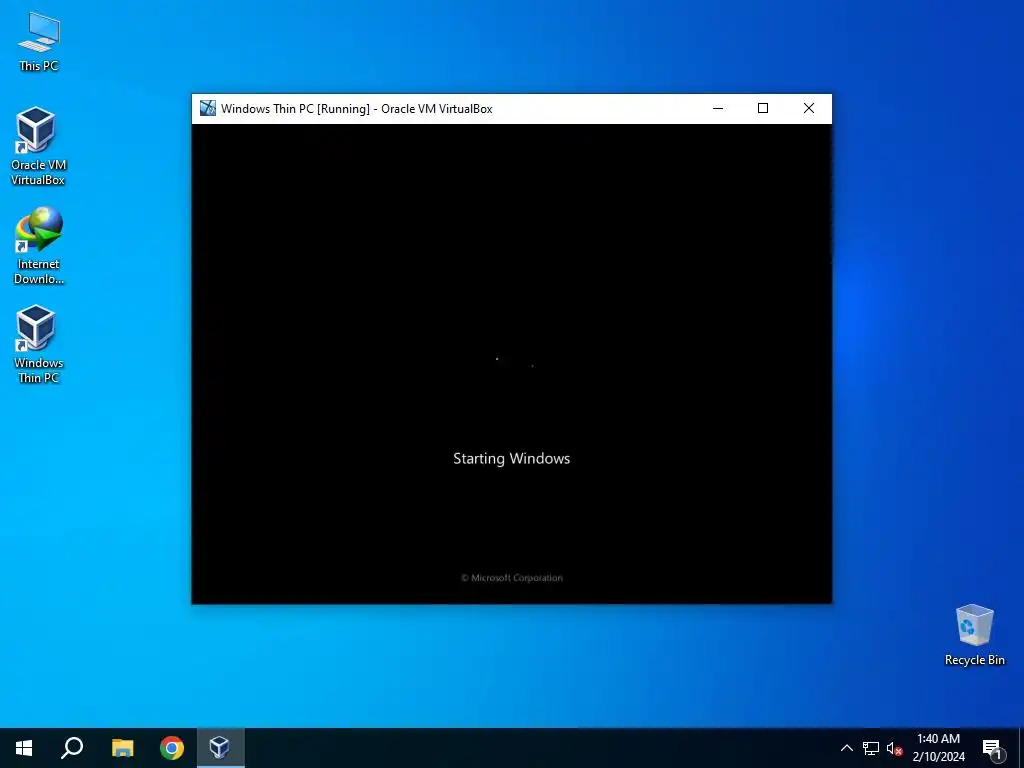Open the This PC desktop icon
The width and height of the screenshot is (1024, 768).
point(39,41)
